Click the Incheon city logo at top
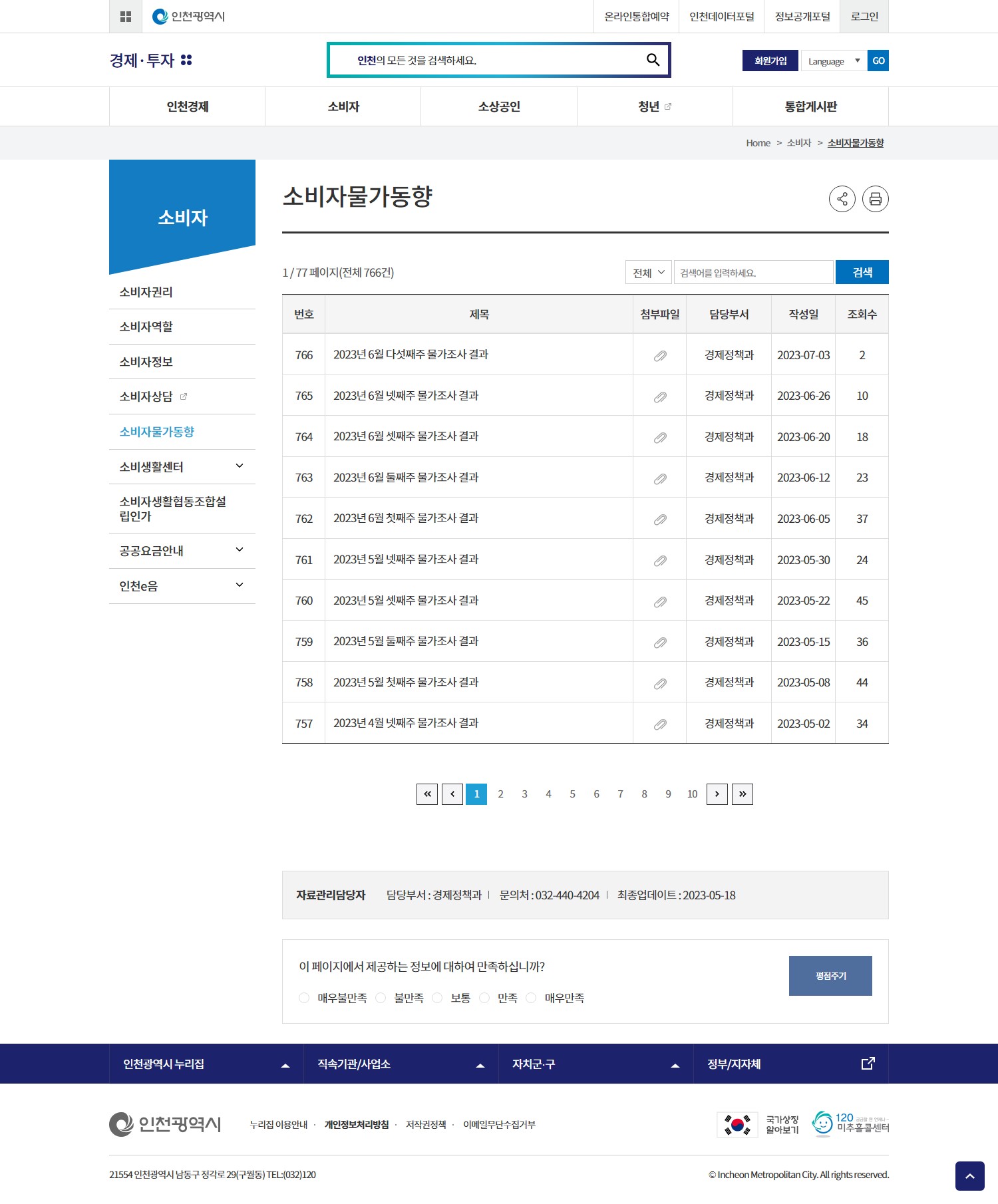The height and width of the screenshot is (1204, 998). 188,17
